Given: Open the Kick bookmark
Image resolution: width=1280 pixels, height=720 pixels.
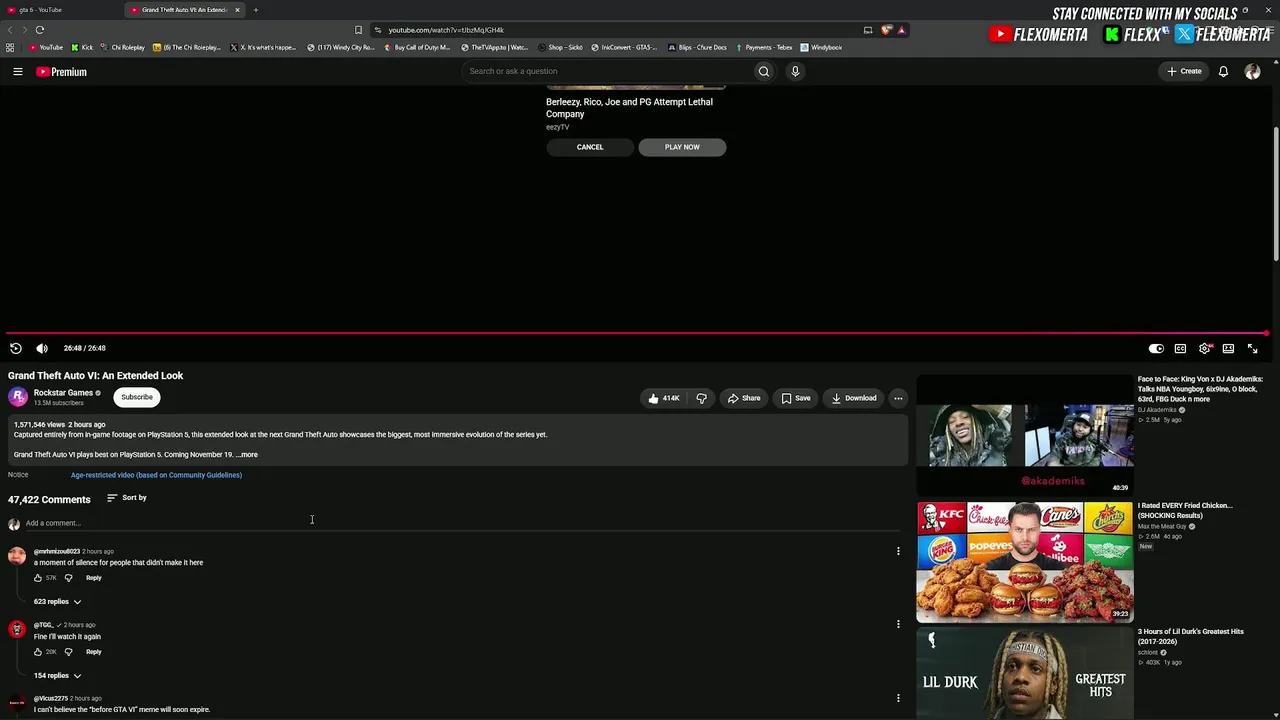Looking at the screenshot, I should (82, 47).
